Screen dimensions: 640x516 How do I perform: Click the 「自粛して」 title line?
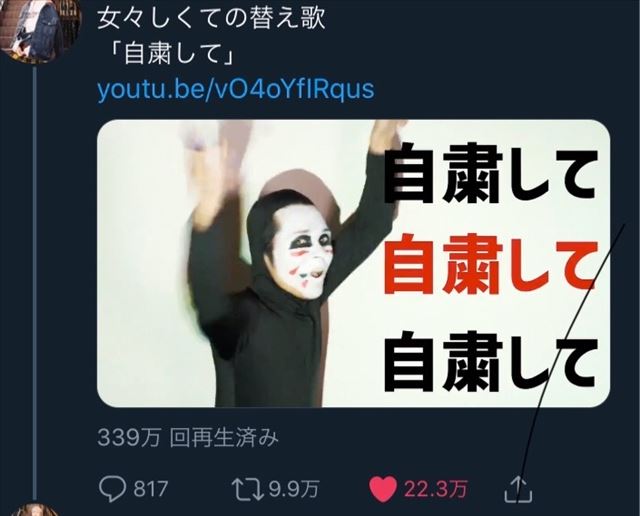[173, 54]
